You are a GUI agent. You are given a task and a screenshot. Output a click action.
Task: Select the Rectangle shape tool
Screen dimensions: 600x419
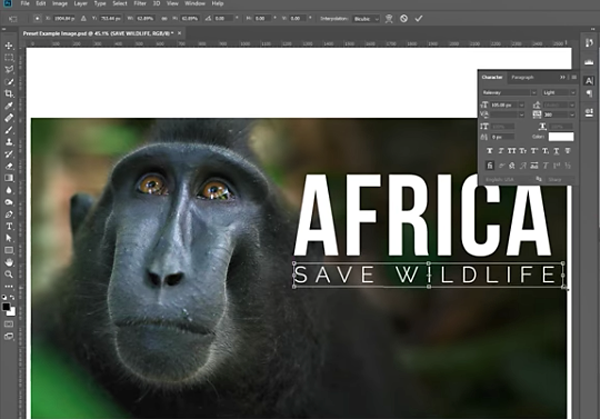click(9, 250)
